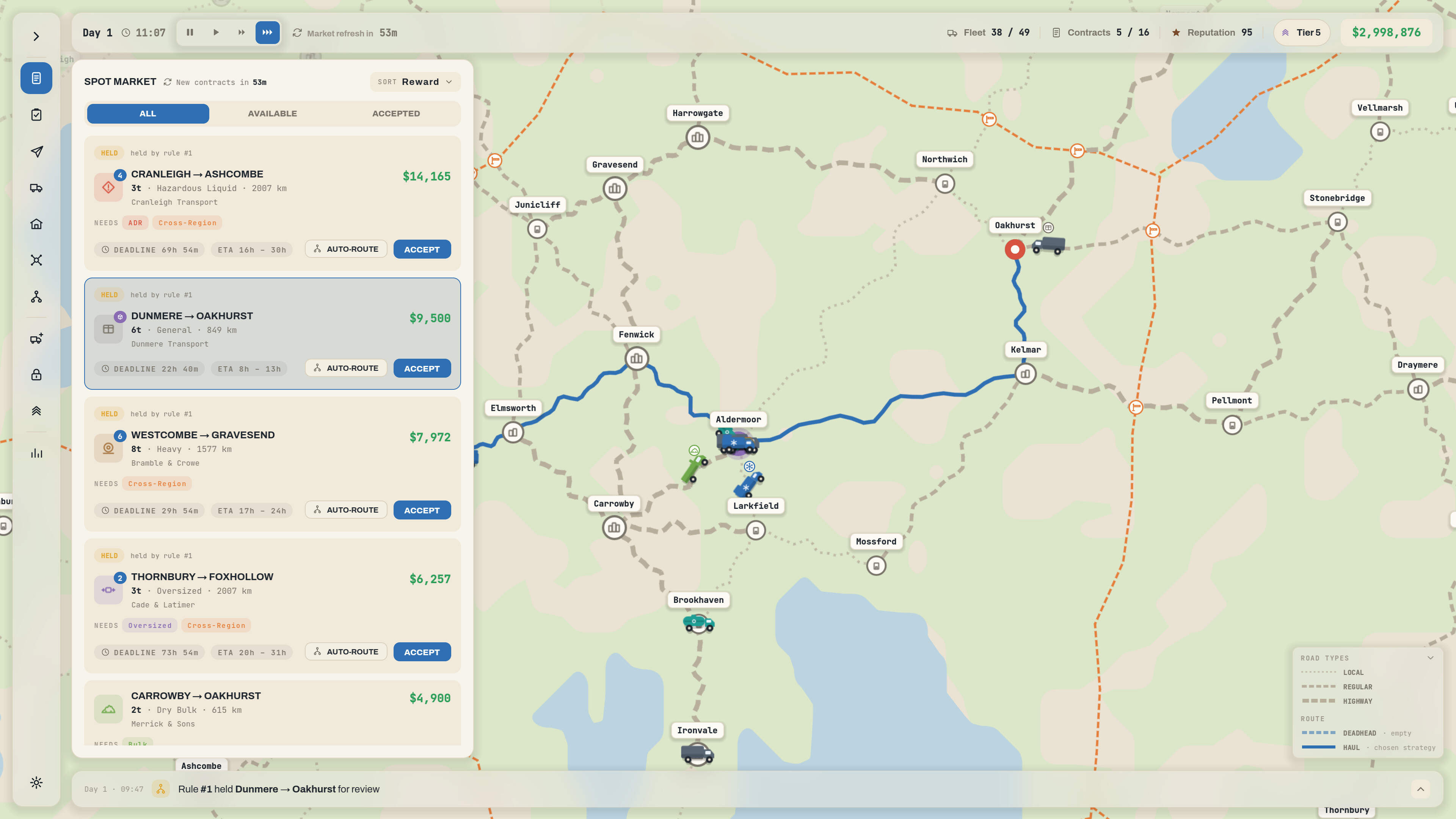1456x819 pixels.
Task: Auto-route the Westcombe to Gravesend contract
Action: pyautogui.click(x=346, y=510)
